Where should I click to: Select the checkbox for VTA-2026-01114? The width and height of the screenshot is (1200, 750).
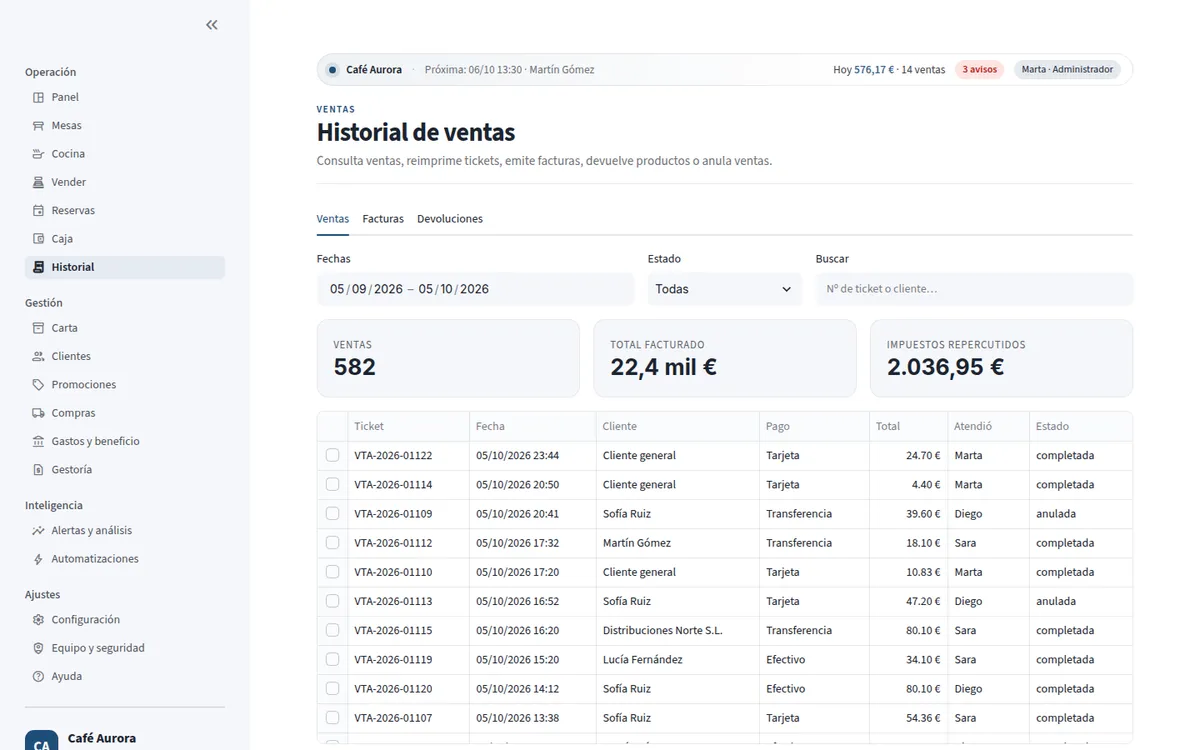click(332, 484)
